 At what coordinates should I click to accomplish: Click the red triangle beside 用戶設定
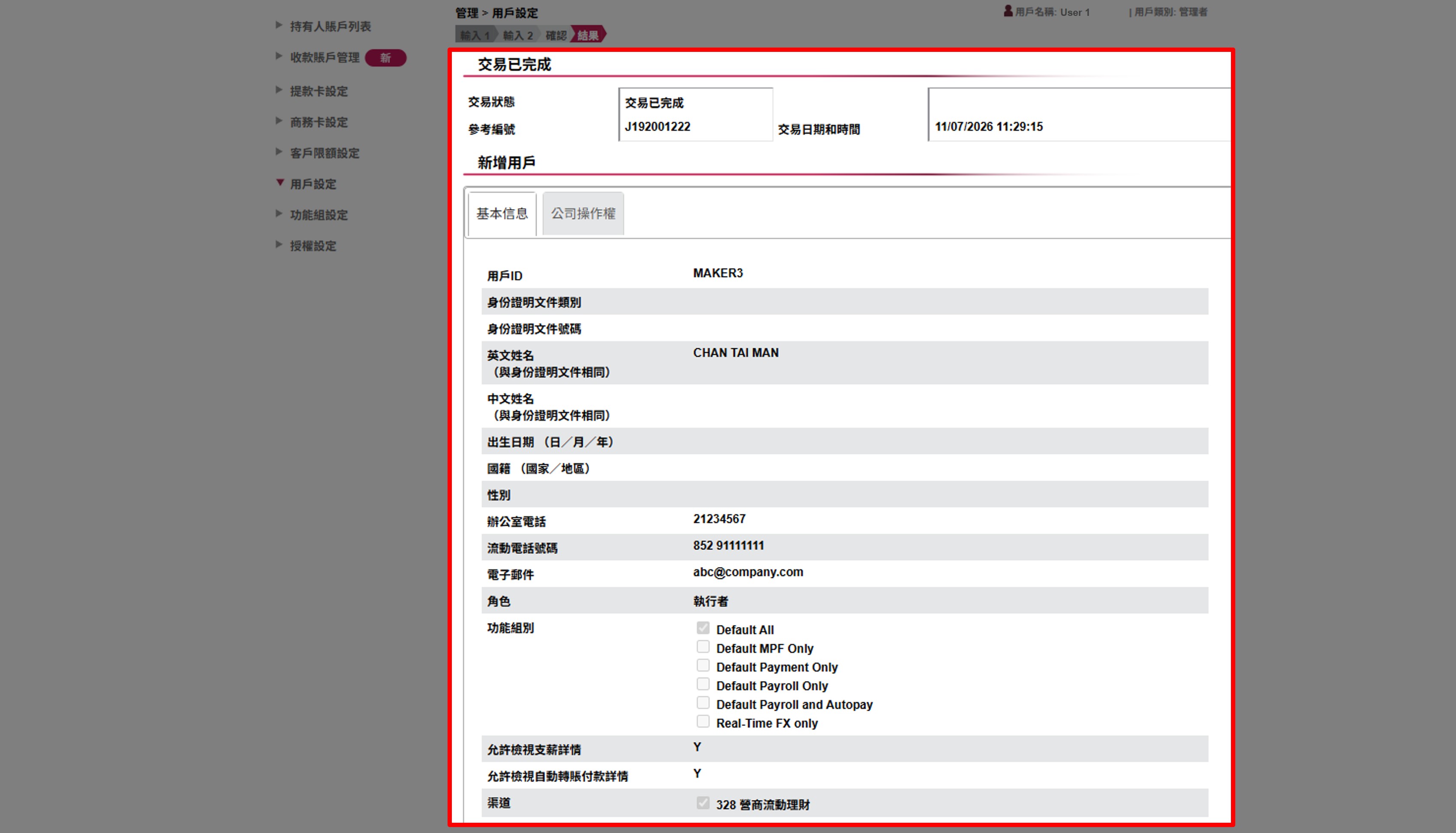pyautogui.click(x=279, y=183)
